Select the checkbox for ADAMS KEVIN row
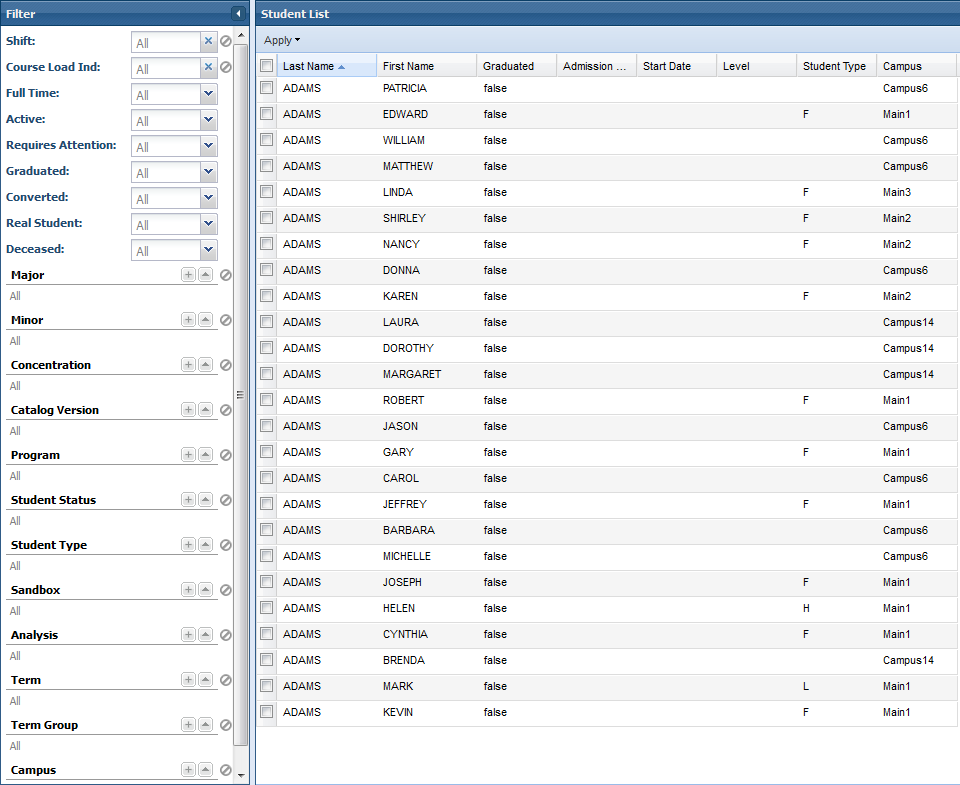The width and height of the screenshot is (960, 785). click(266, 712)
